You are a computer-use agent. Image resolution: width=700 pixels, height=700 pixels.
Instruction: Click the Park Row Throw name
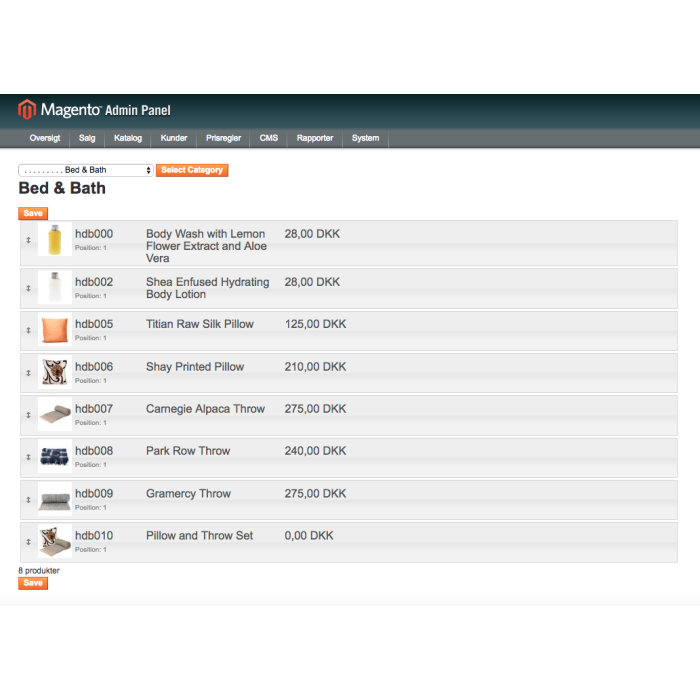pos(188,451)
